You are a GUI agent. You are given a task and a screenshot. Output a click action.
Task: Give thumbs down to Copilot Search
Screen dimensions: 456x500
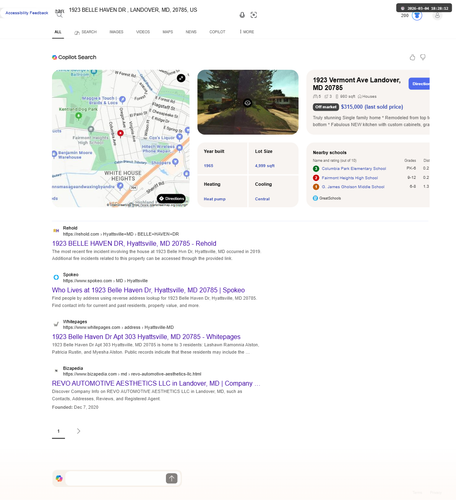(x=423, y=57)
